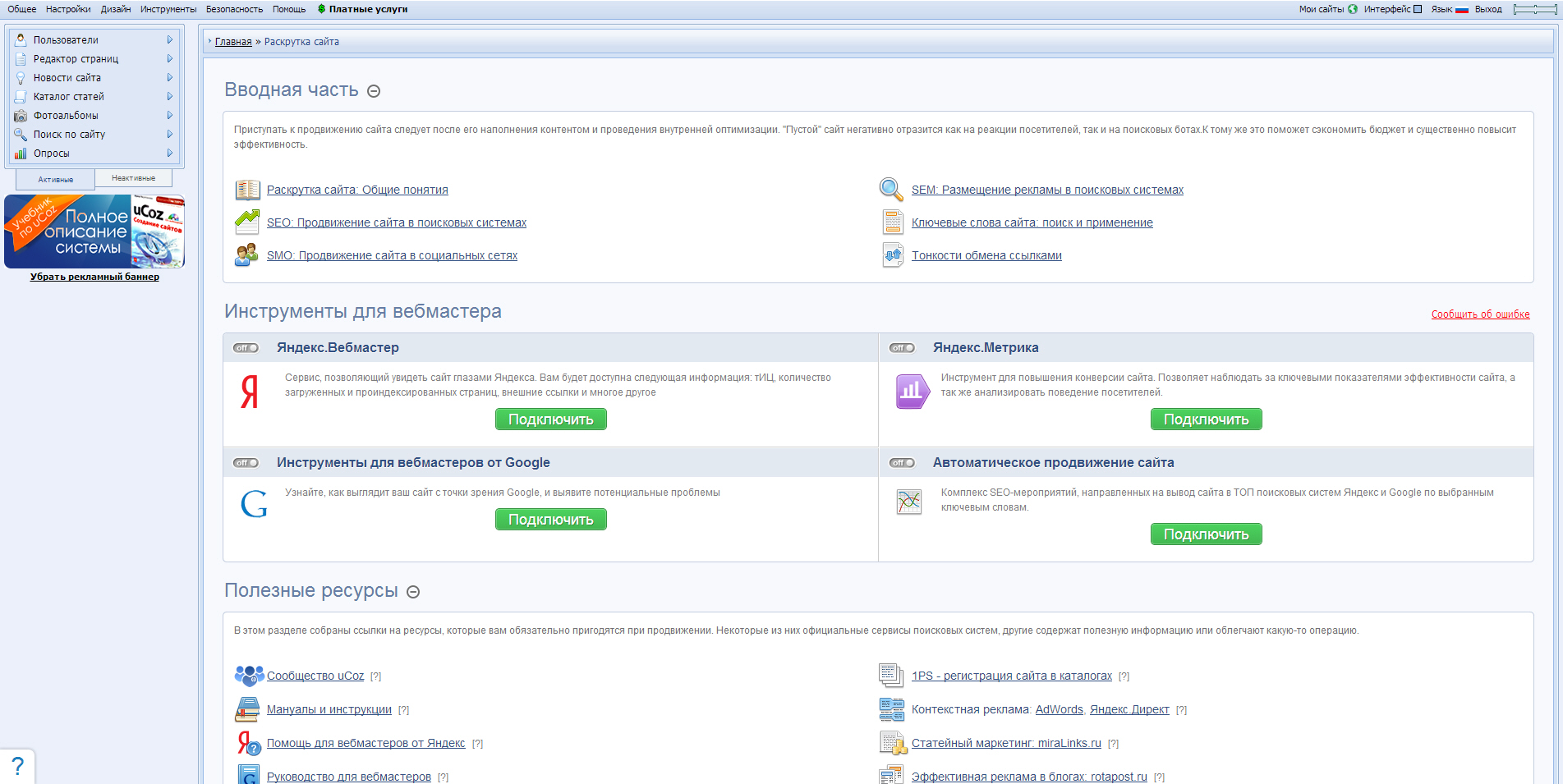Open the Сообщить об ошибке link

1480,314
